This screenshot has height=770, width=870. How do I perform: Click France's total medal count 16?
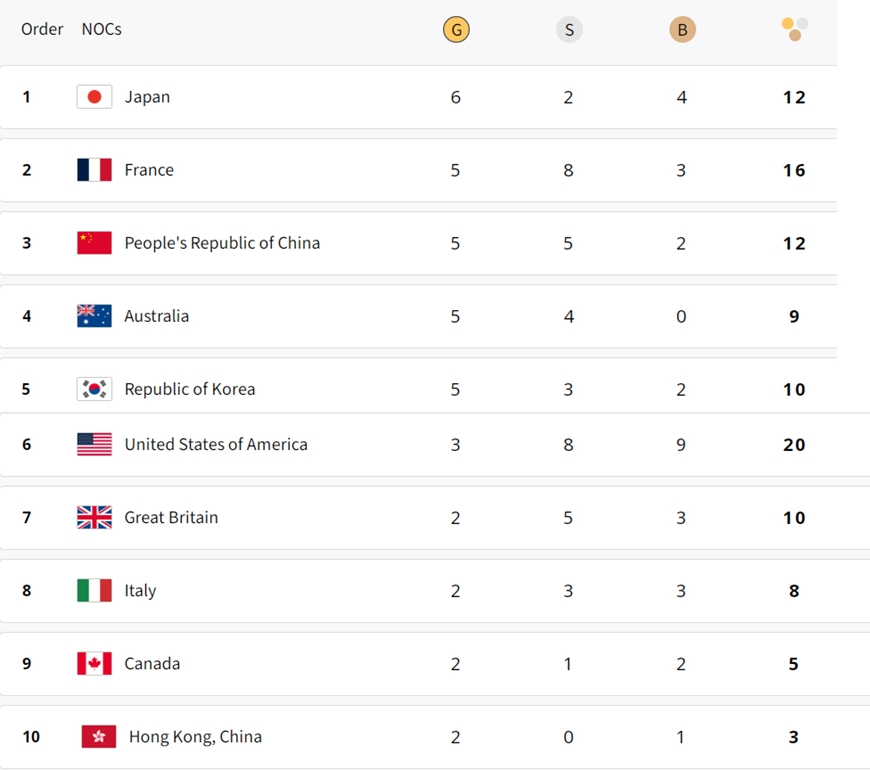point(794,170)
